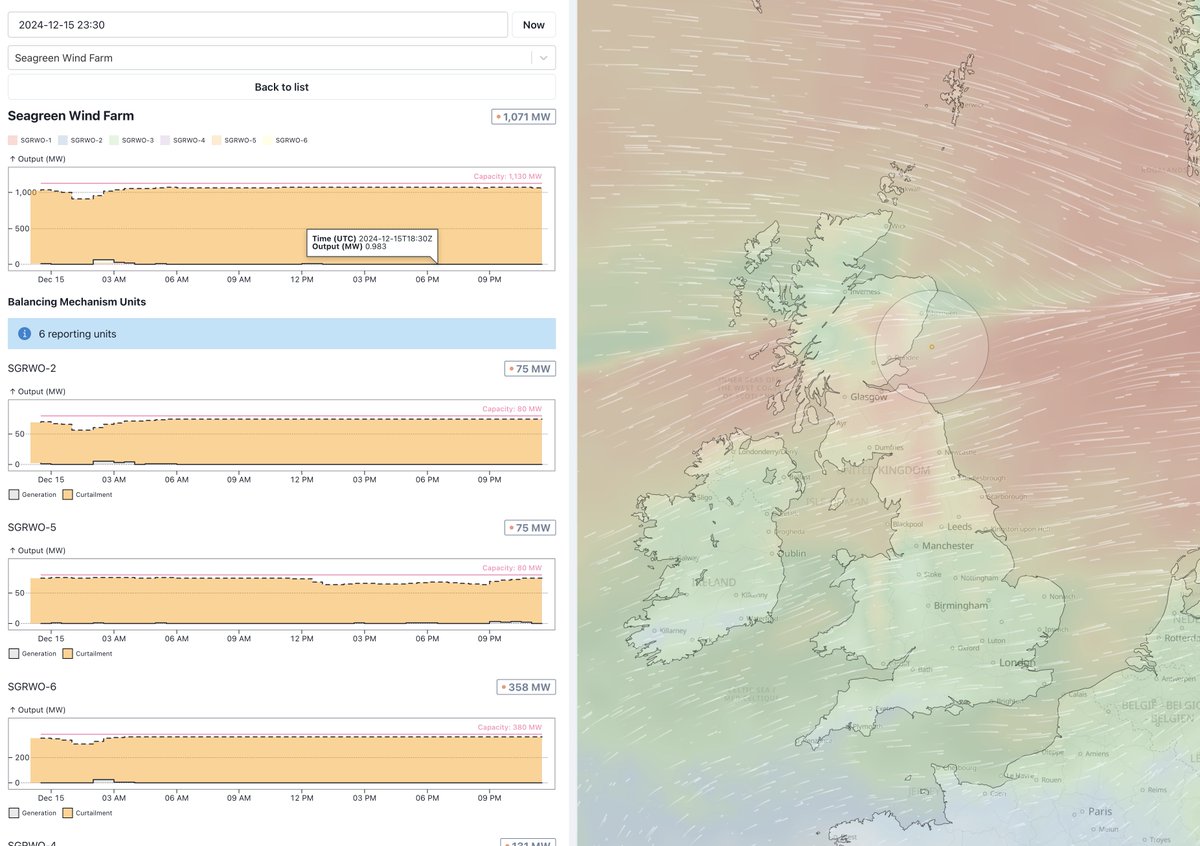Click the date-time field showing 2024-12-15 23:30
This screenshot has height=846, width=1200.
pyautogui.click(x=258, y=25)
